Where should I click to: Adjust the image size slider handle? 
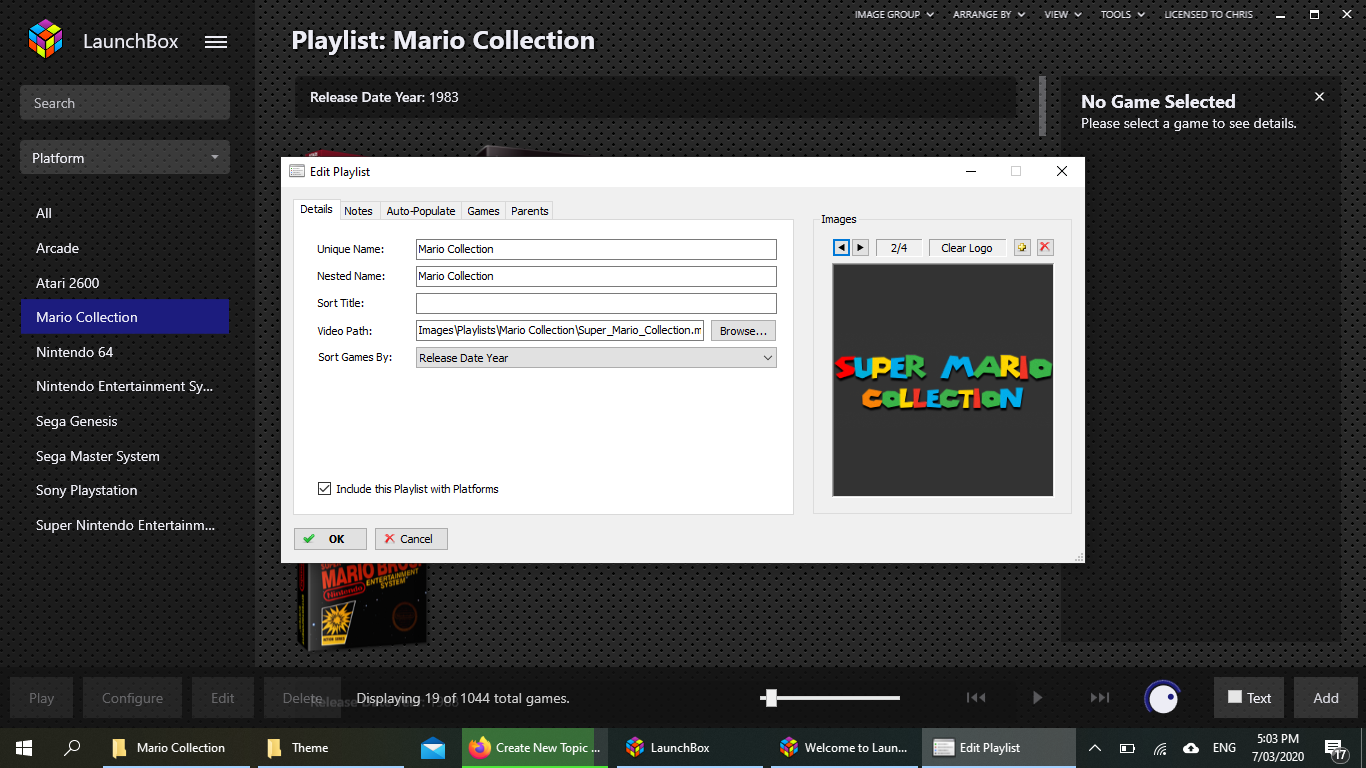(770, 698)
